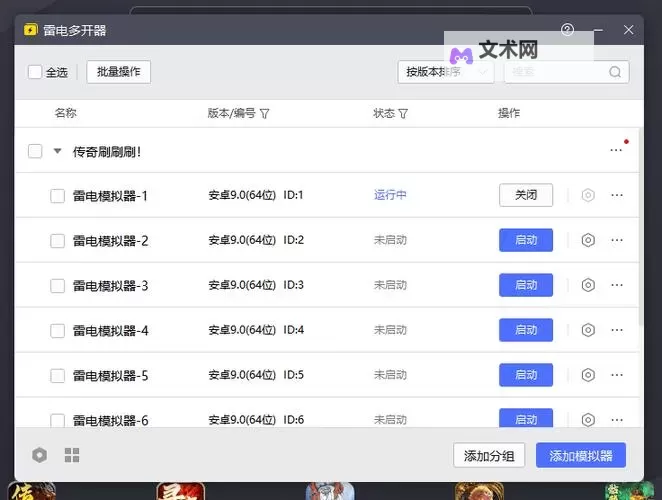Click the help icon in title bar
This screenshot has width=662, height=500.
(568, 30)
